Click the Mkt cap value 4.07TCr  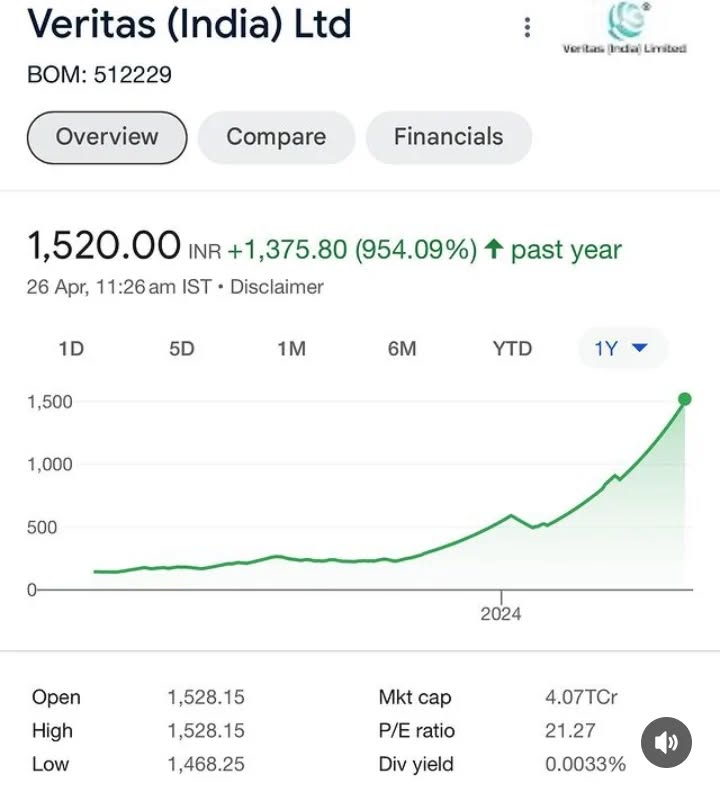[581, 698]
